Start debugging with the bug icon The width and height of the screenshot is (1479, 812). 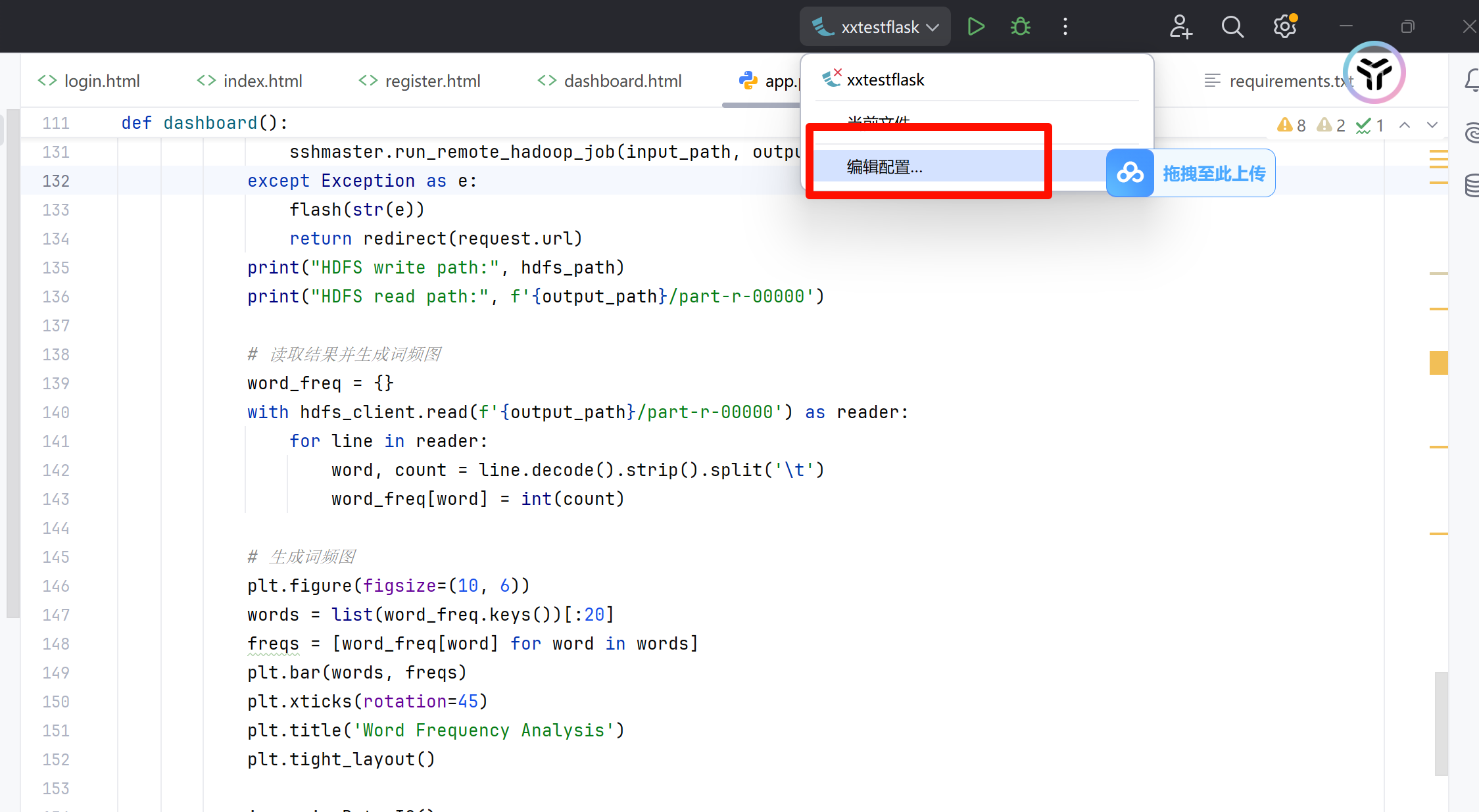pyautogui.click(x=1020, y=26)
